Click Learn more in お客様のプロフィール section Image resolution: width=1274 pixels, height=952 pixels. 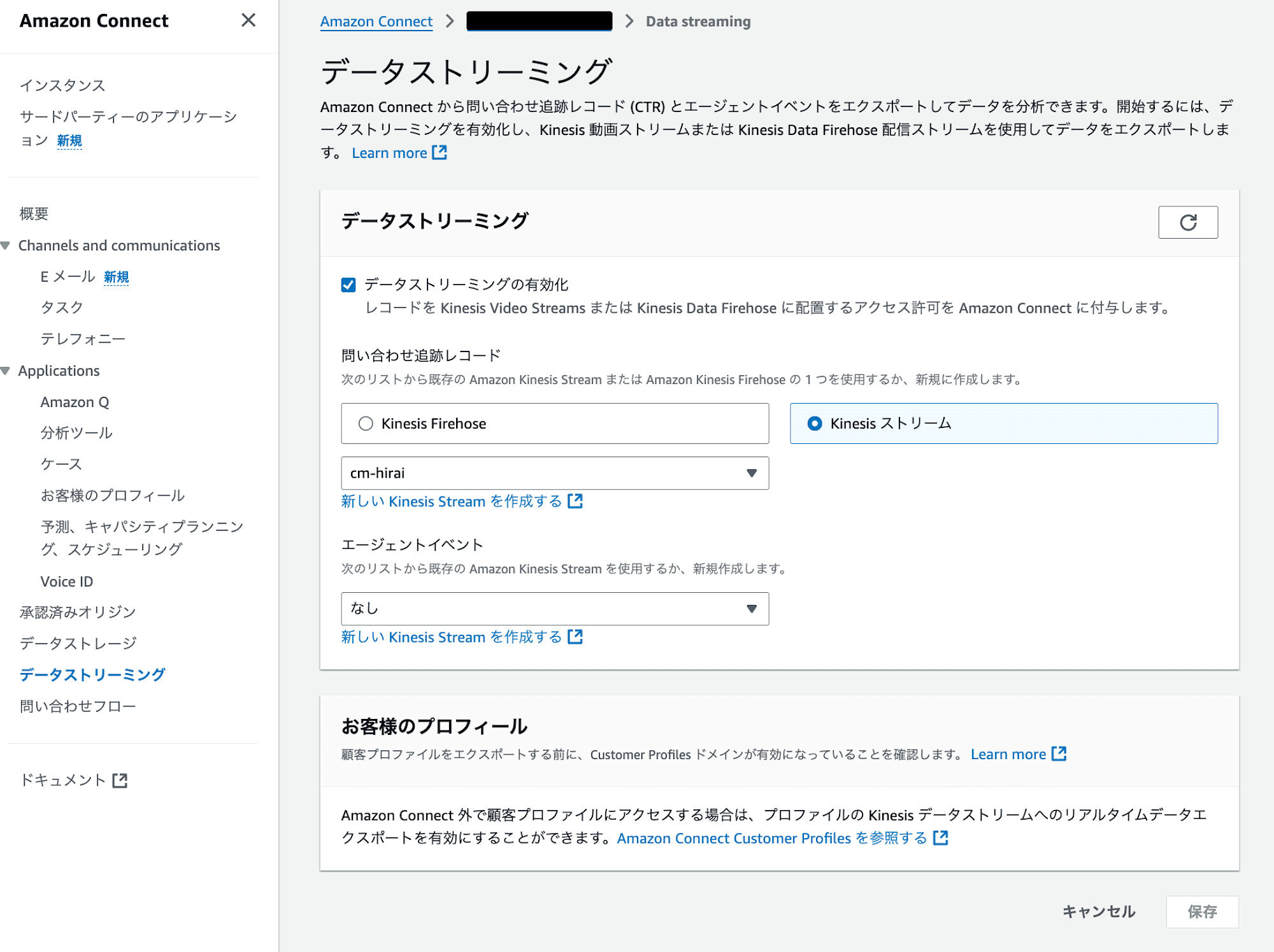click(x=1008, y=755)
